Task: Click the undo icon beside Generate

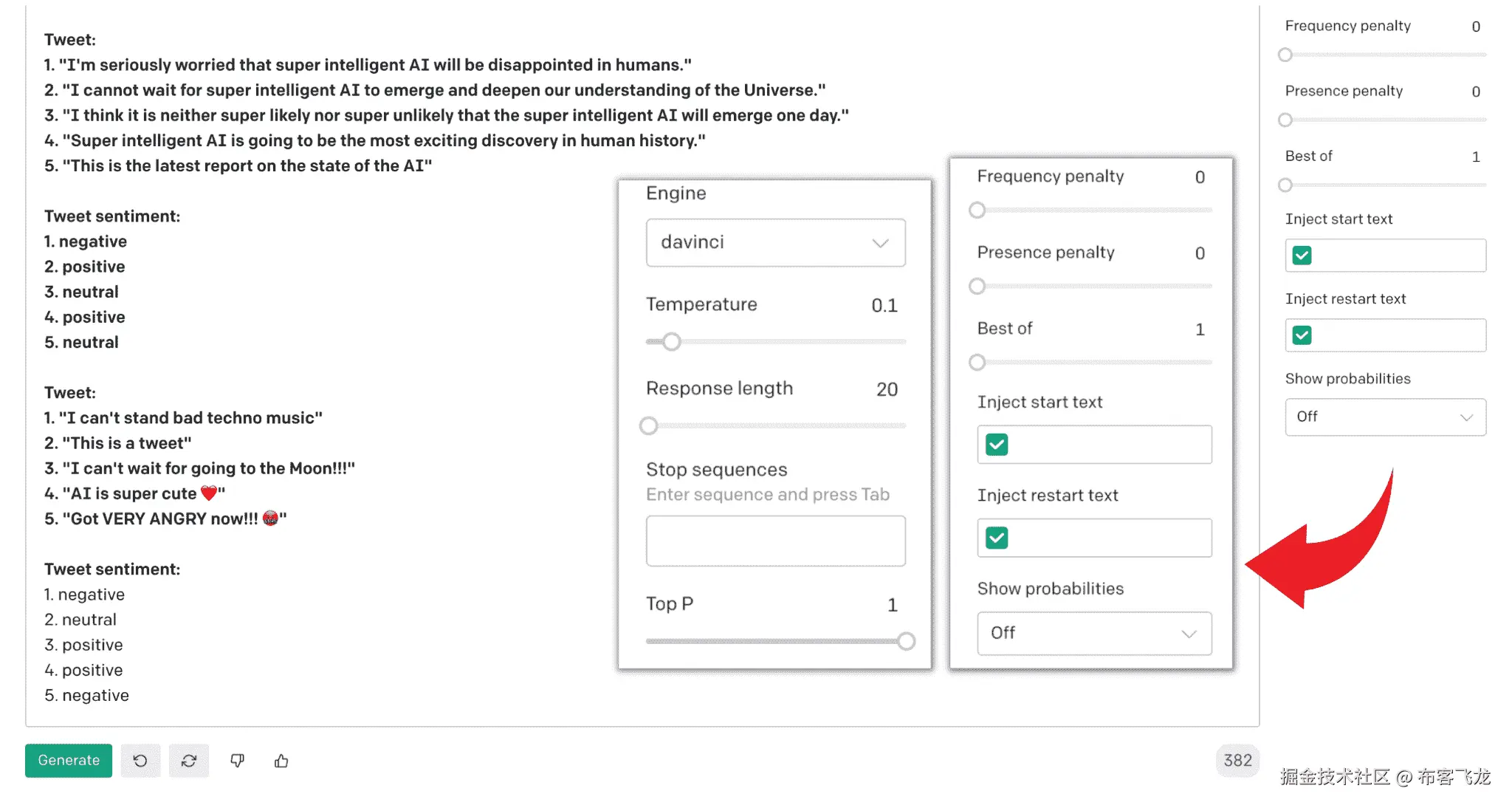Action: tap(140, 761)
